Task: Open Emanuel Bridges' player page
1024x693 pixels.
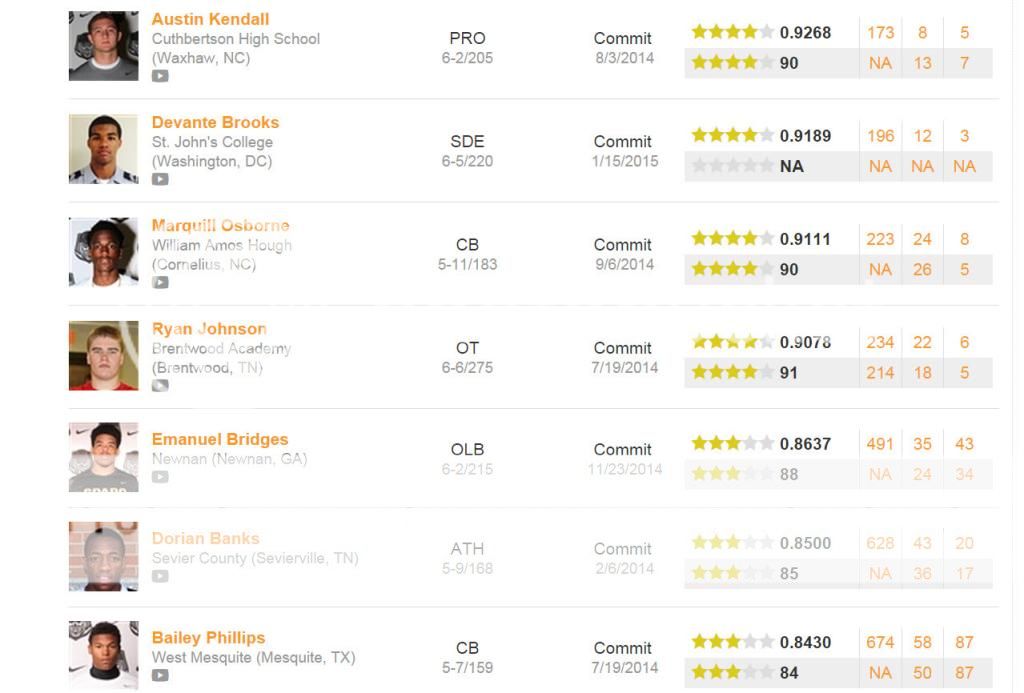Action: [220, 439]
